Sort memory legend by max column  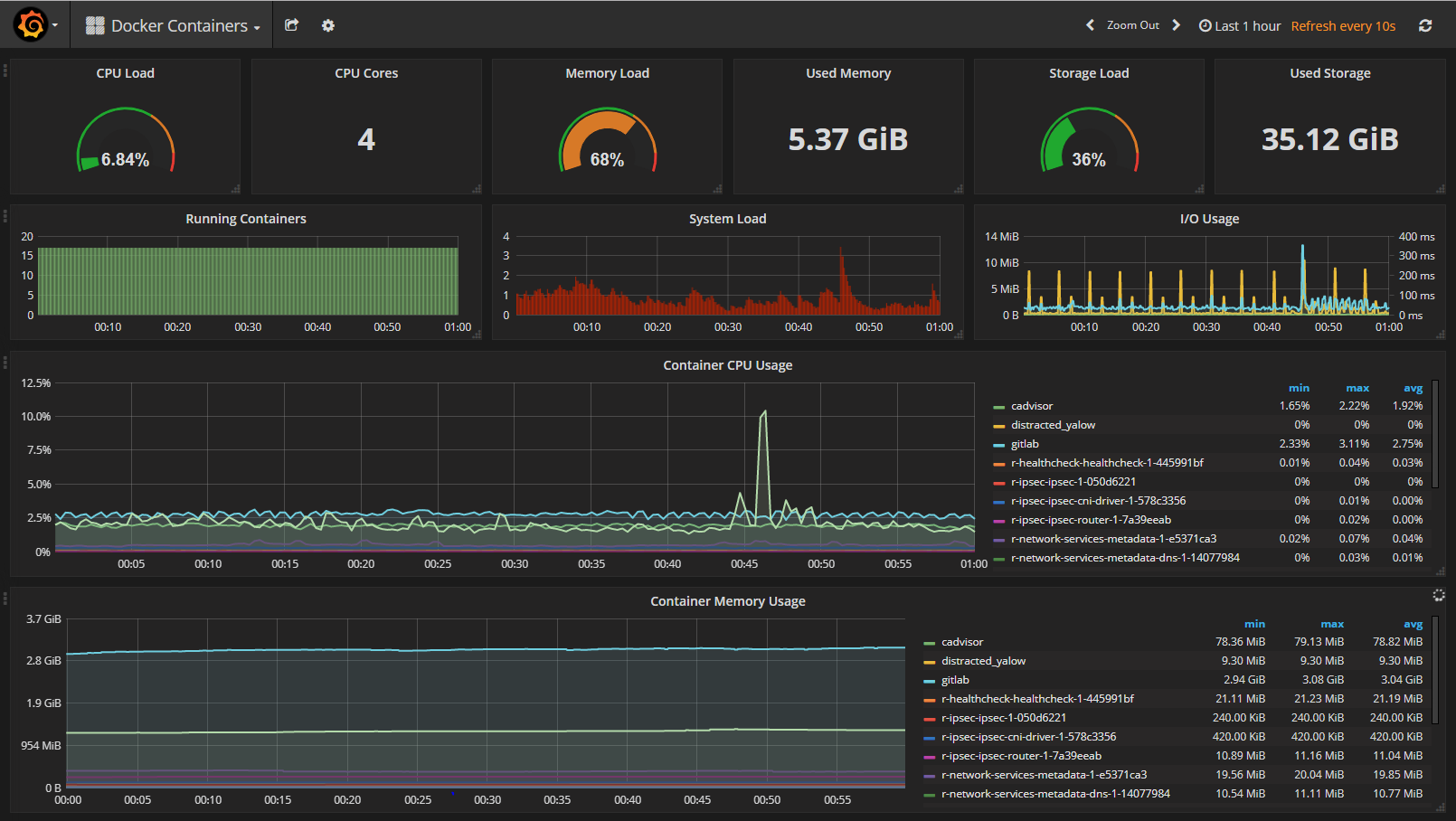(x=1332, y=624)
